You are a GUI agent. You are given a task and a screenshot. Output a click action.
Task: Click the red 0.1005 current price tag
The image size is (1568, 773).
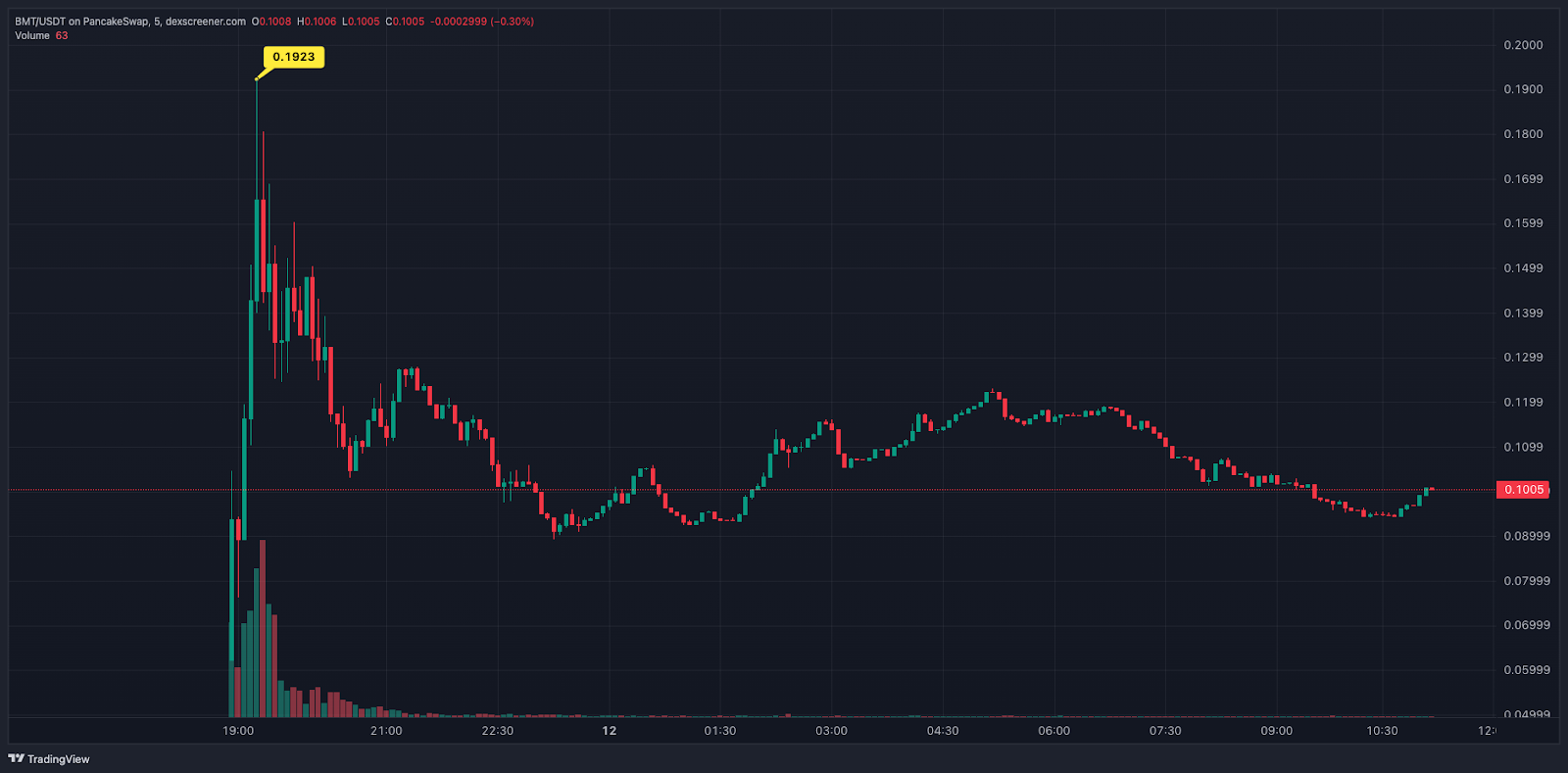tap(1523, 489)
